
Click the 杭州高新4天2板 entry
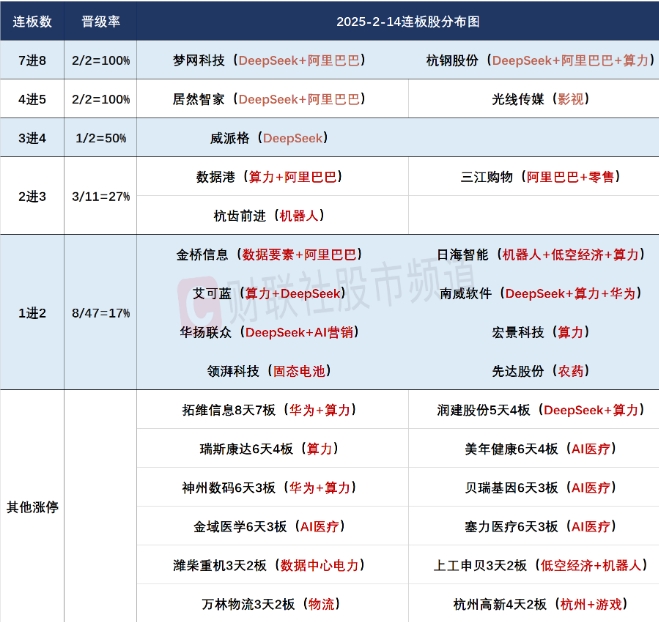(540, 604)
